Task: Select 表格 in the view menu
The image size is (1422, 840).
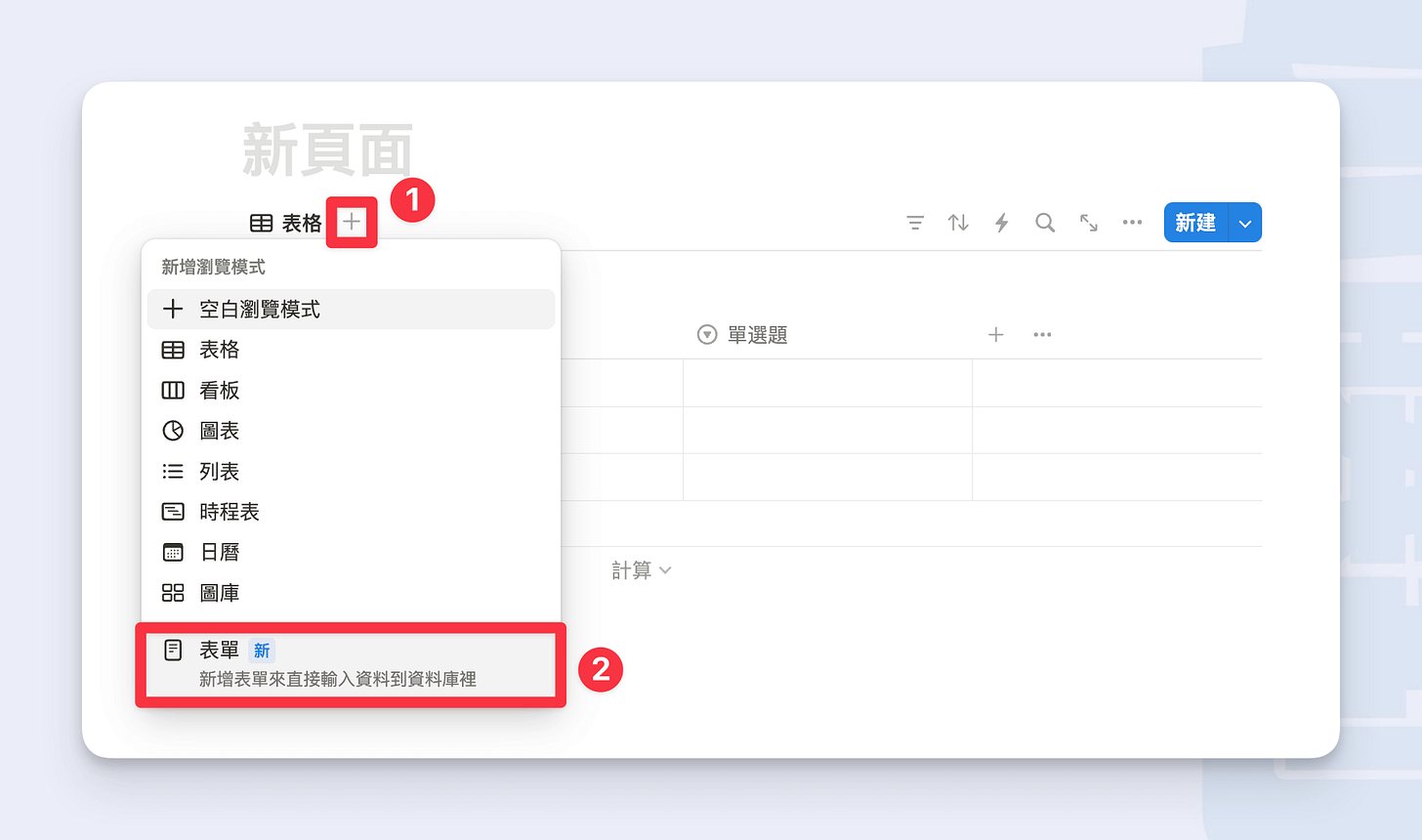Action: pos(352,350)
